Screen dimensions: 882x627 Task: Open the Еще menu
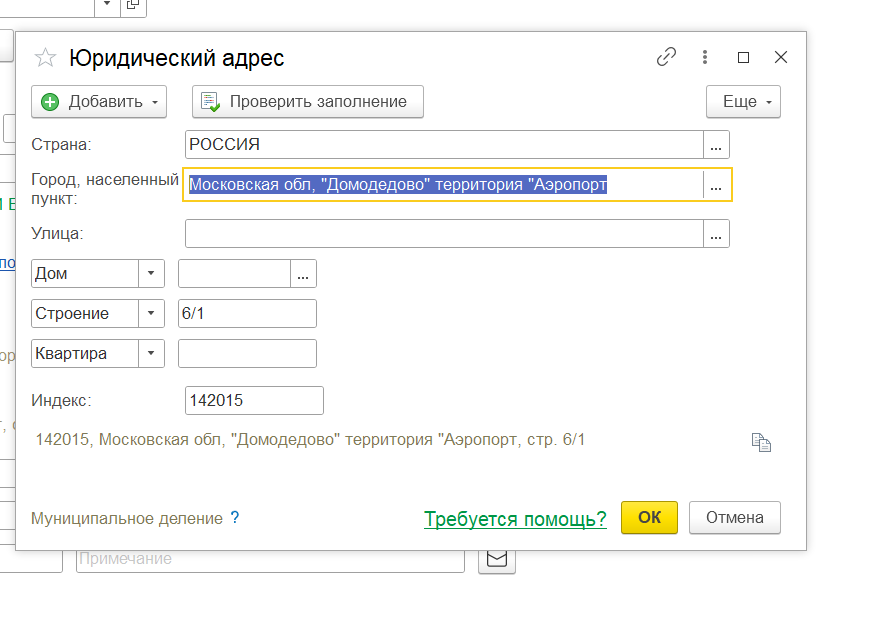[x=743, y=102]
